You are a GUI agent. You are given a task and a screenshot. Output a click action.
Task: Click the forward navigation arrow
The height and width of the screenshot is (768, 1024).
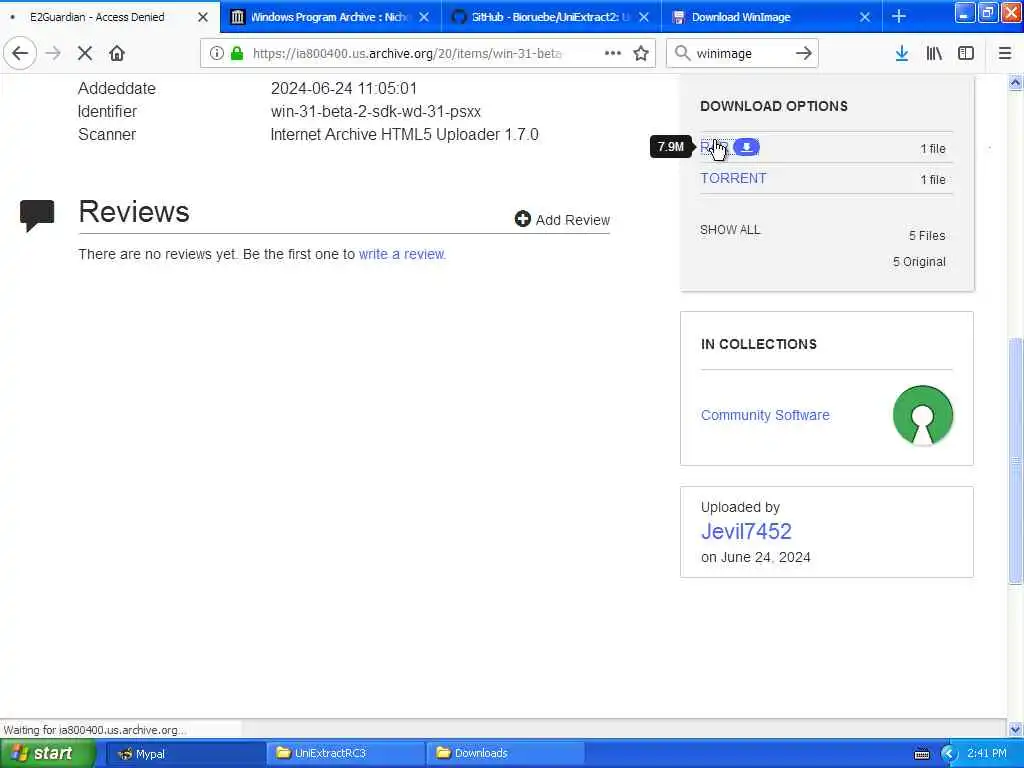pyautogui.click(x=54, y=53)
